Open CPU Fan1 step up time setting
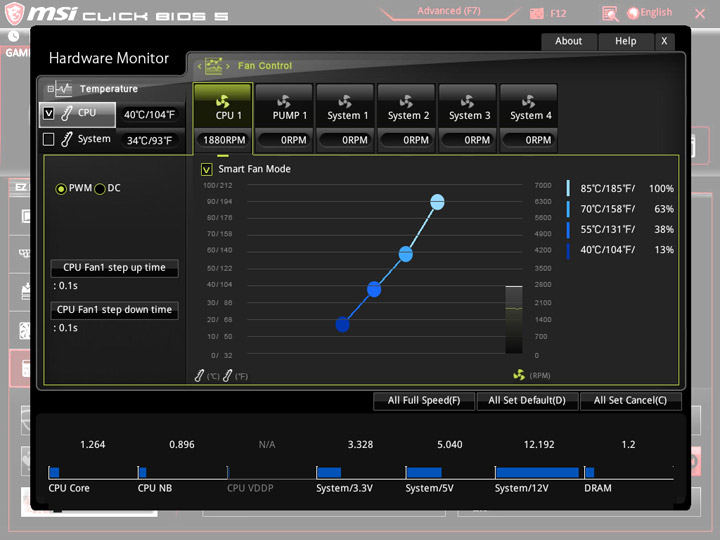Image resolution: width=720 pixels, height=540 pixels. click(114, 268)
